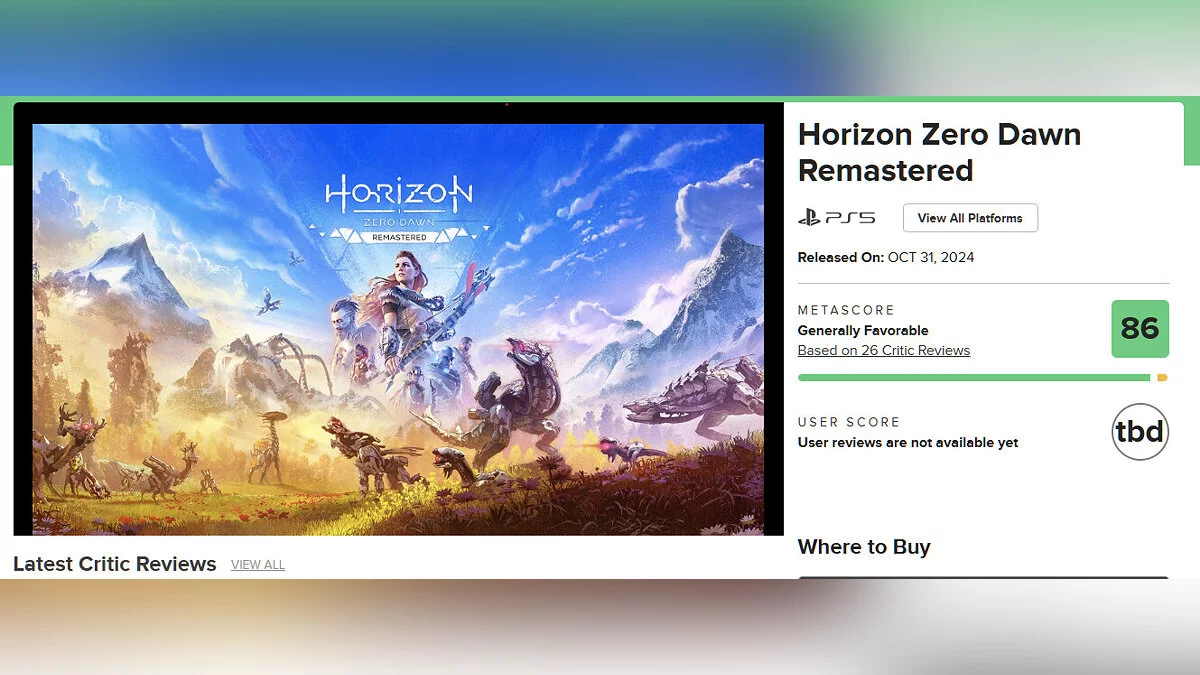
Task: Open the Horizon Zero Dawn Remastered cover image
Action: [x=398, y=329]
